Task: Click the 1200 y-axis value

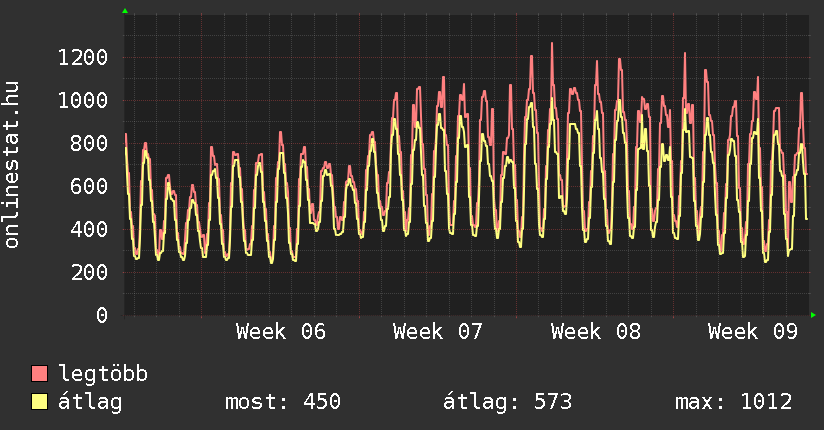Action: tap(82, 57)
